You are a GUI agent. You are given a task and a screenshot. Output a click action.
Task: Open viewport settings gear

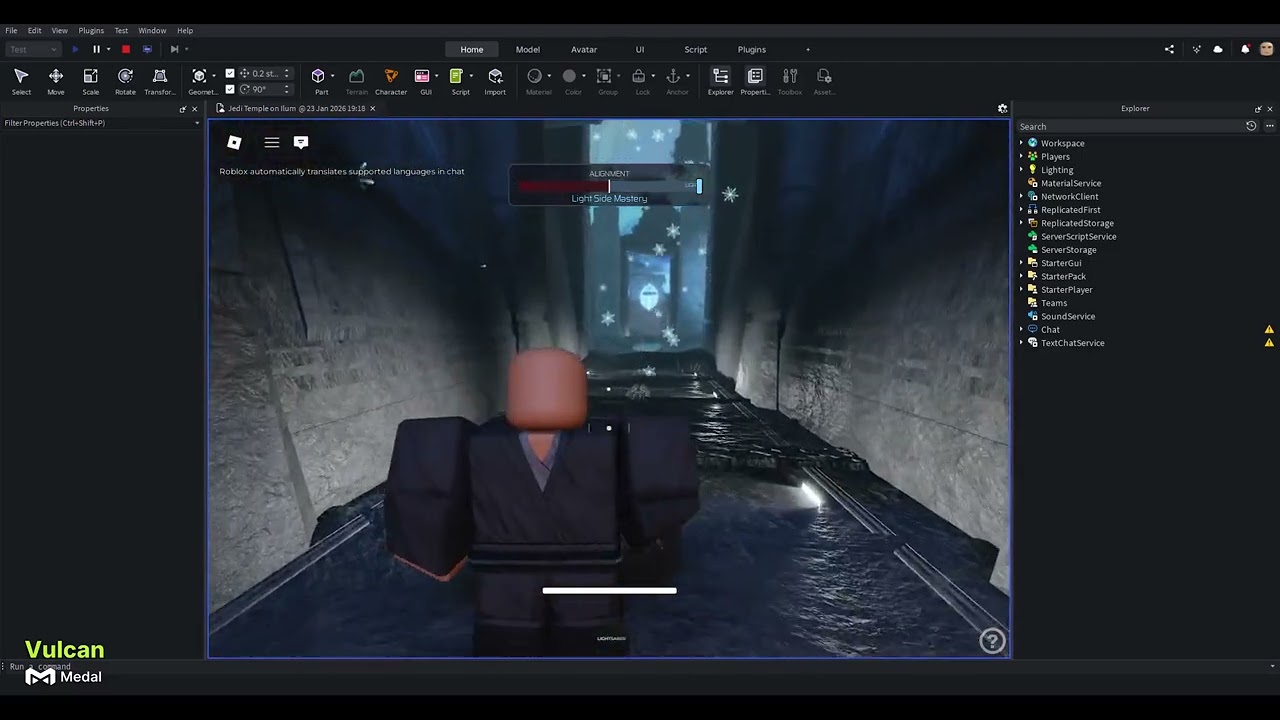pyautogui.click(x=1002, y=108)
